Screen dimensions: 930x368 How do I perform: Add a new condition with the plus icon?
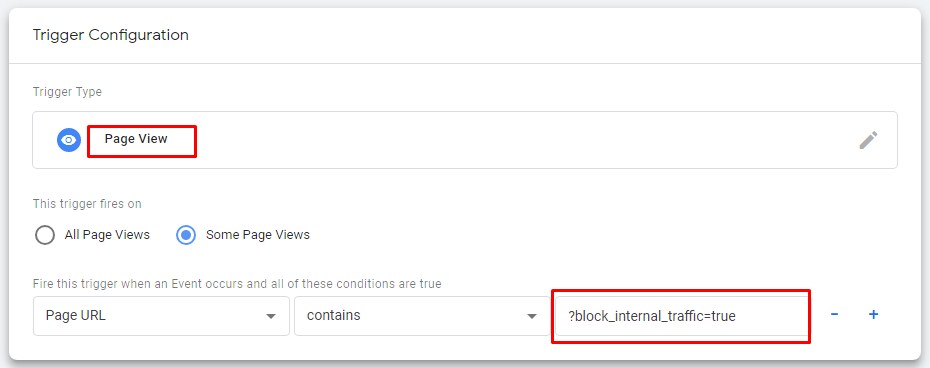click(x=873, y=315)
